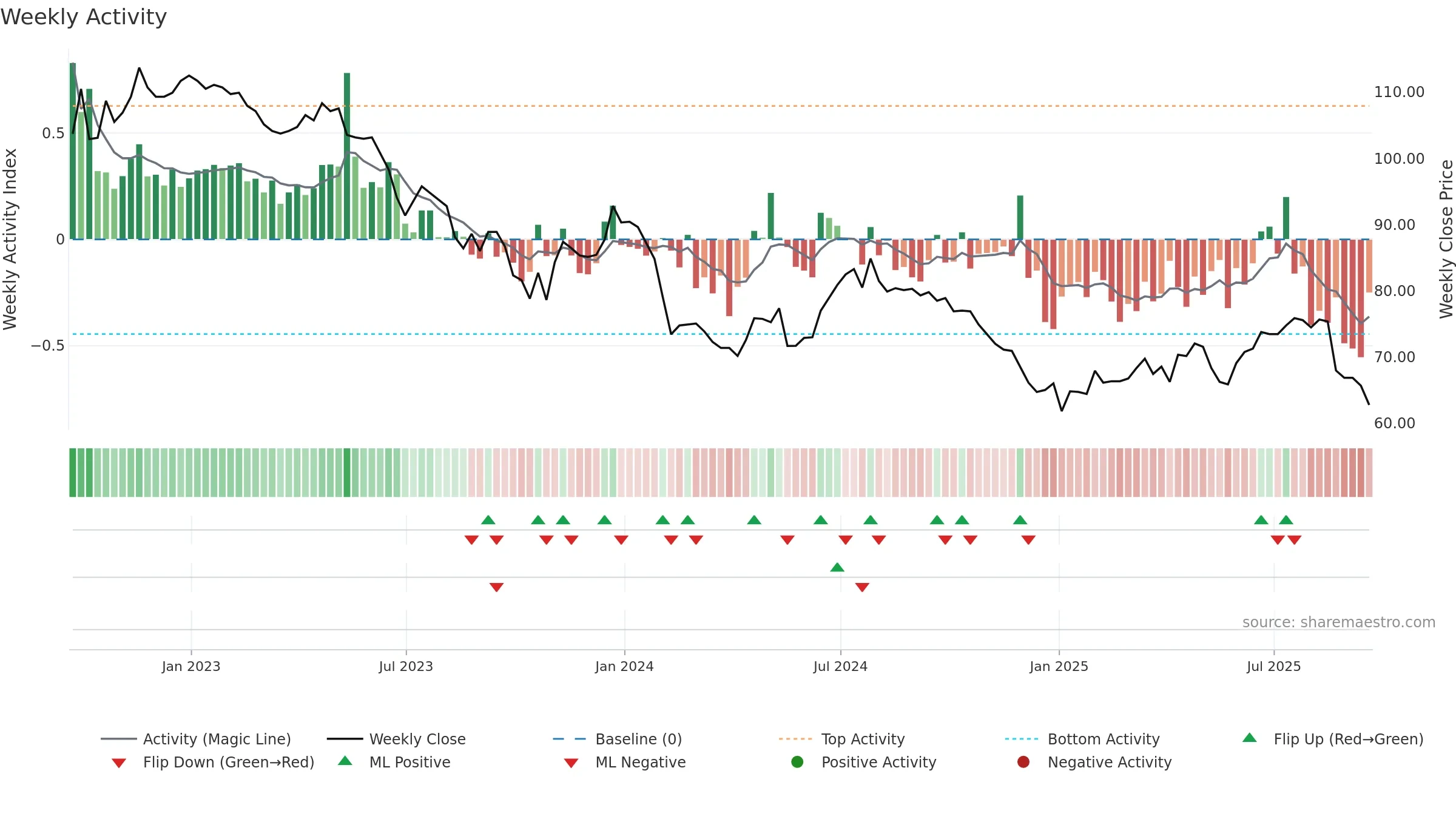Click the lone green ML Positive triangle marker
The height and width of the screenshot is (819, 1456).
tap(837, 567)
